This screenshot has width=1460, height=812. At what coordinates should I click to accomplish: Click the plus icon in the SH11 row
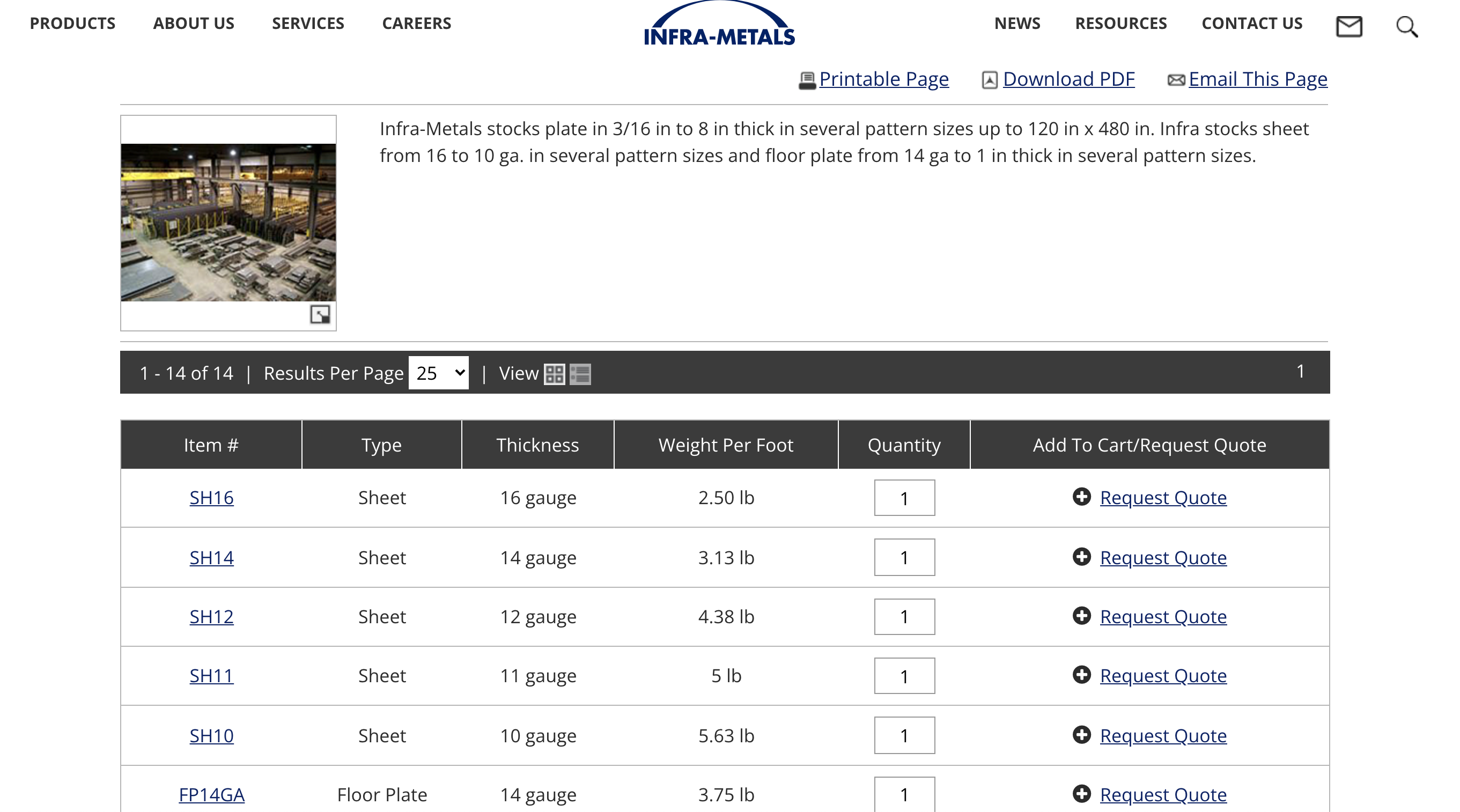[x=1081, y=675]
